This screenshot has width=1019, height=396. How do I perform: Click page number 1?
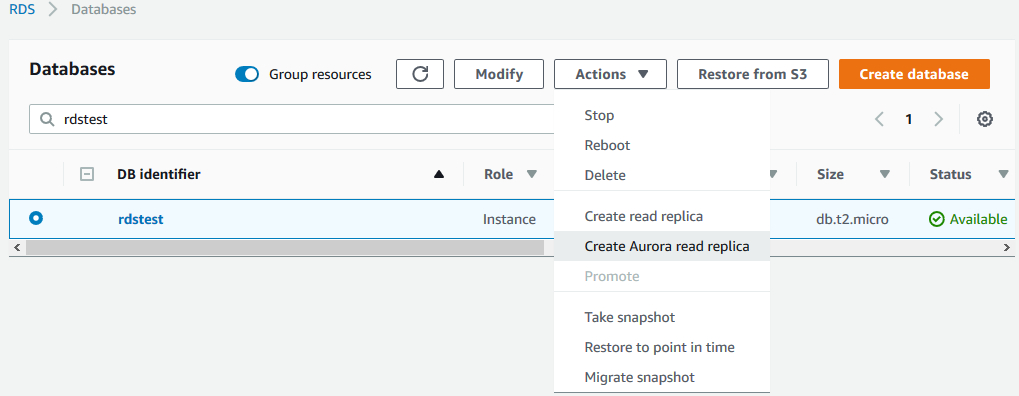click(909, 119)
